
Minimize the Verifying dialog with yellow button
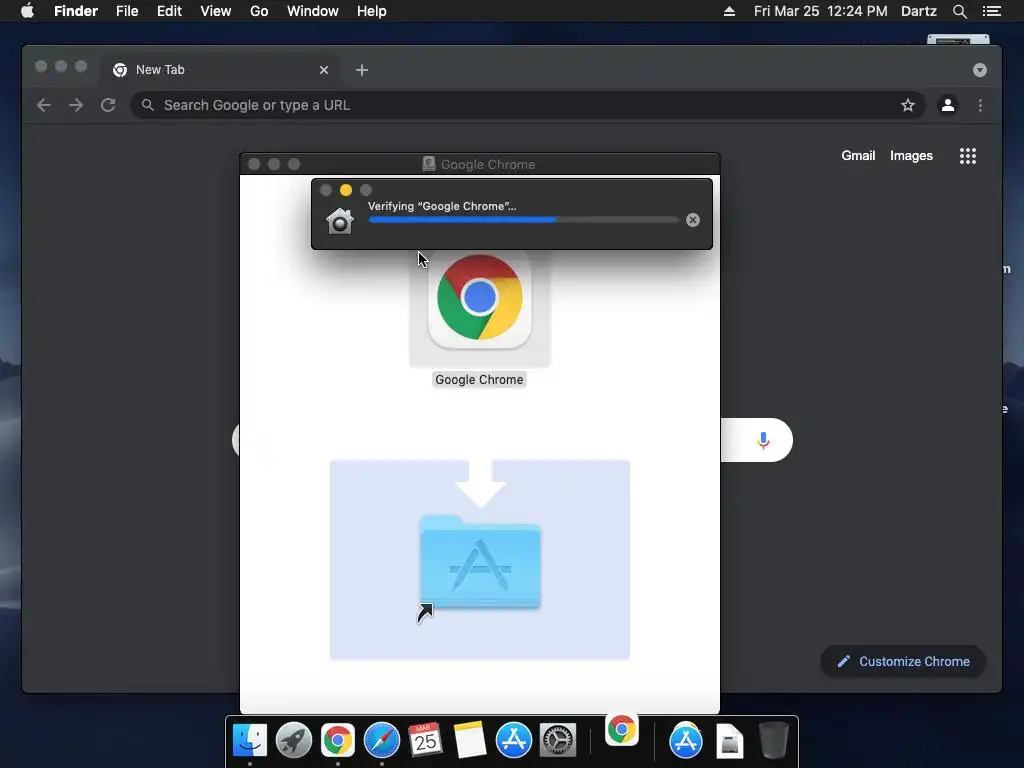346,190
